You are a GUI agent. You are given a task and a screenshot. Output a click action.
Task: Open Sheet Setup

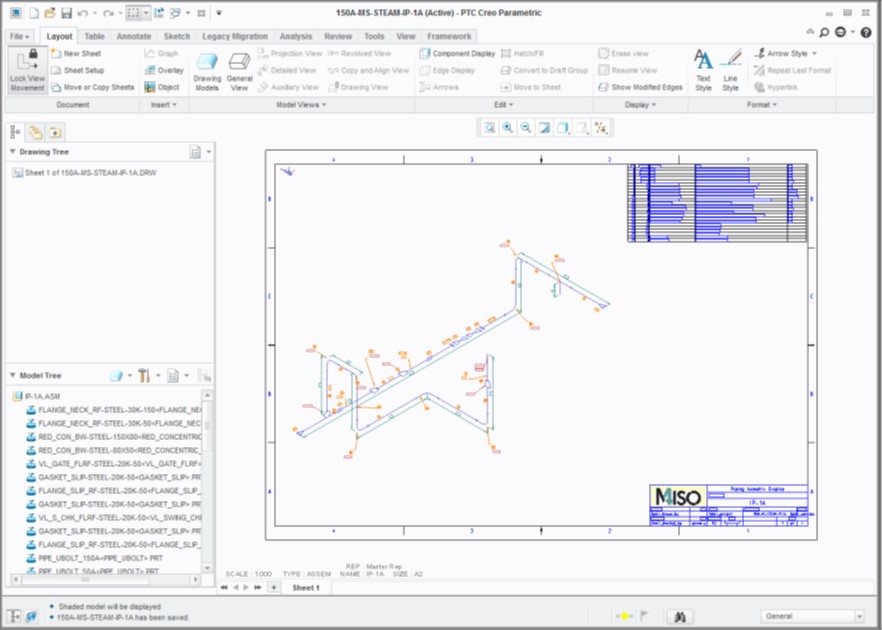tap(78, 70)
